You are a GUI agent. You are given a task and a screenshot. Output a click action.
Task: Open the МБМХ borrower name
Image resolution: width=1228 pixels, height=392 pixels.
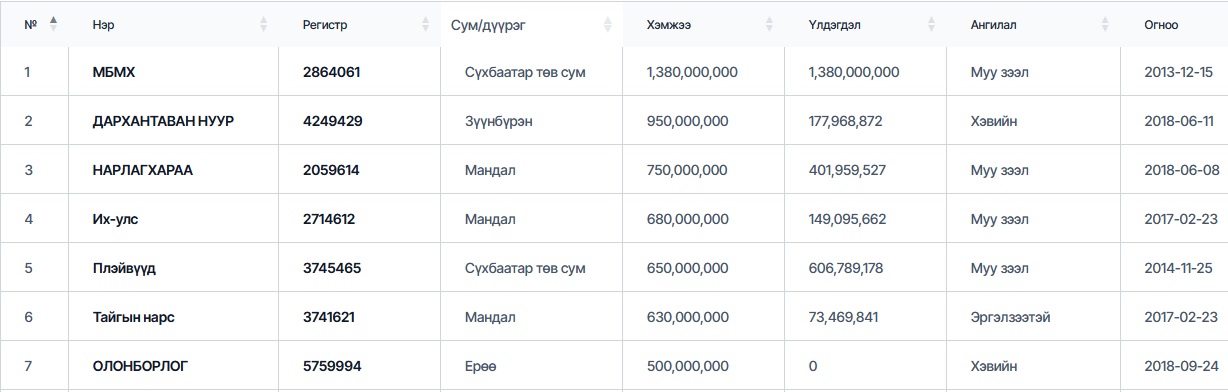click(x=113, y=72)
